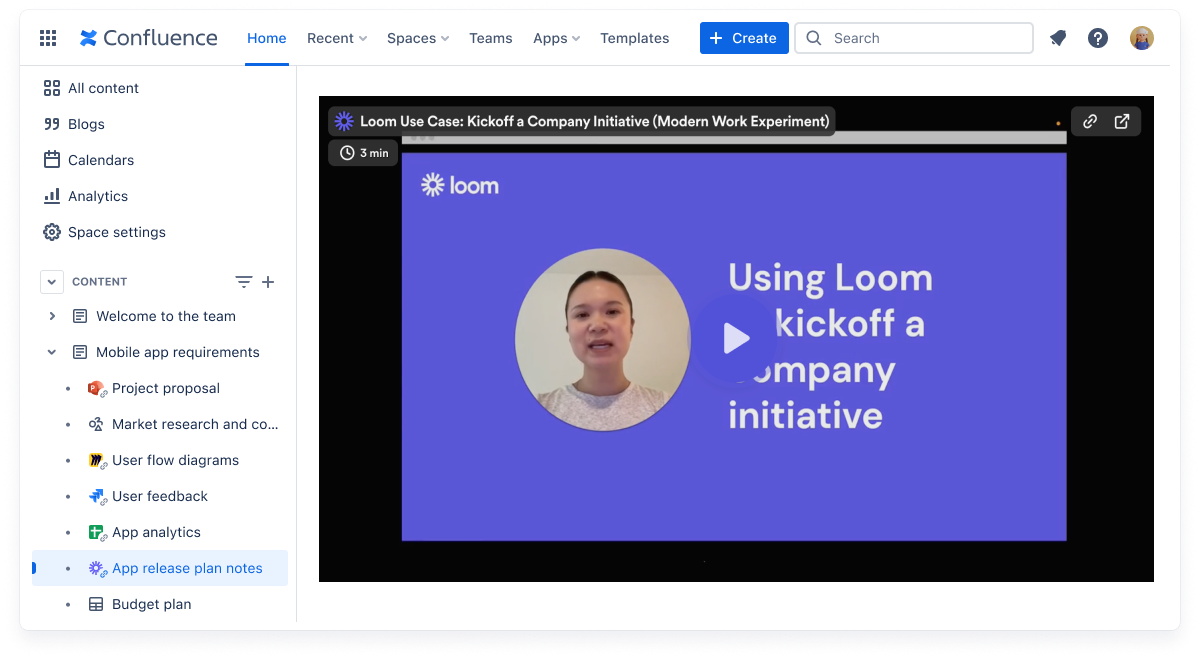Open the Recent dropdown menu
This screenshot has height=660, width=1200.
337,38
